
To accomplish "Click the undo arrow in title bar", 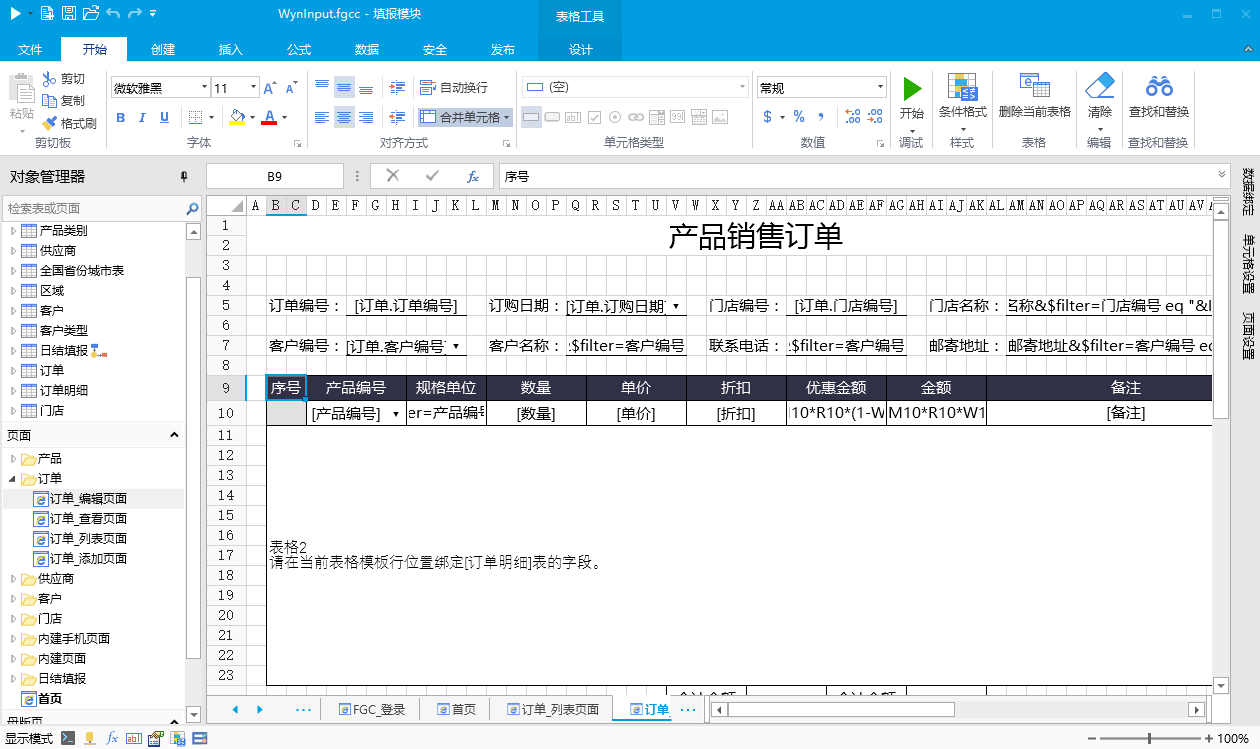I will click(x=112, y=13).
